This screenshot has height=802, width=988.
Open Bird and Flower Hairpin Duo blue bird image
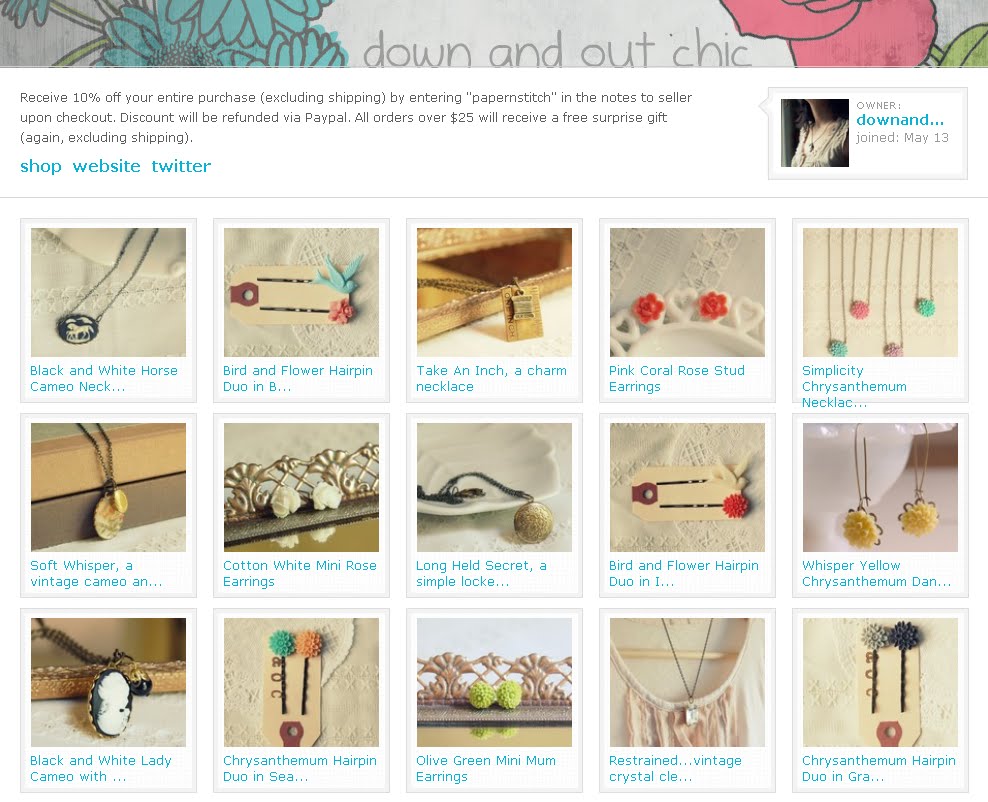click(x=301, y=292)
